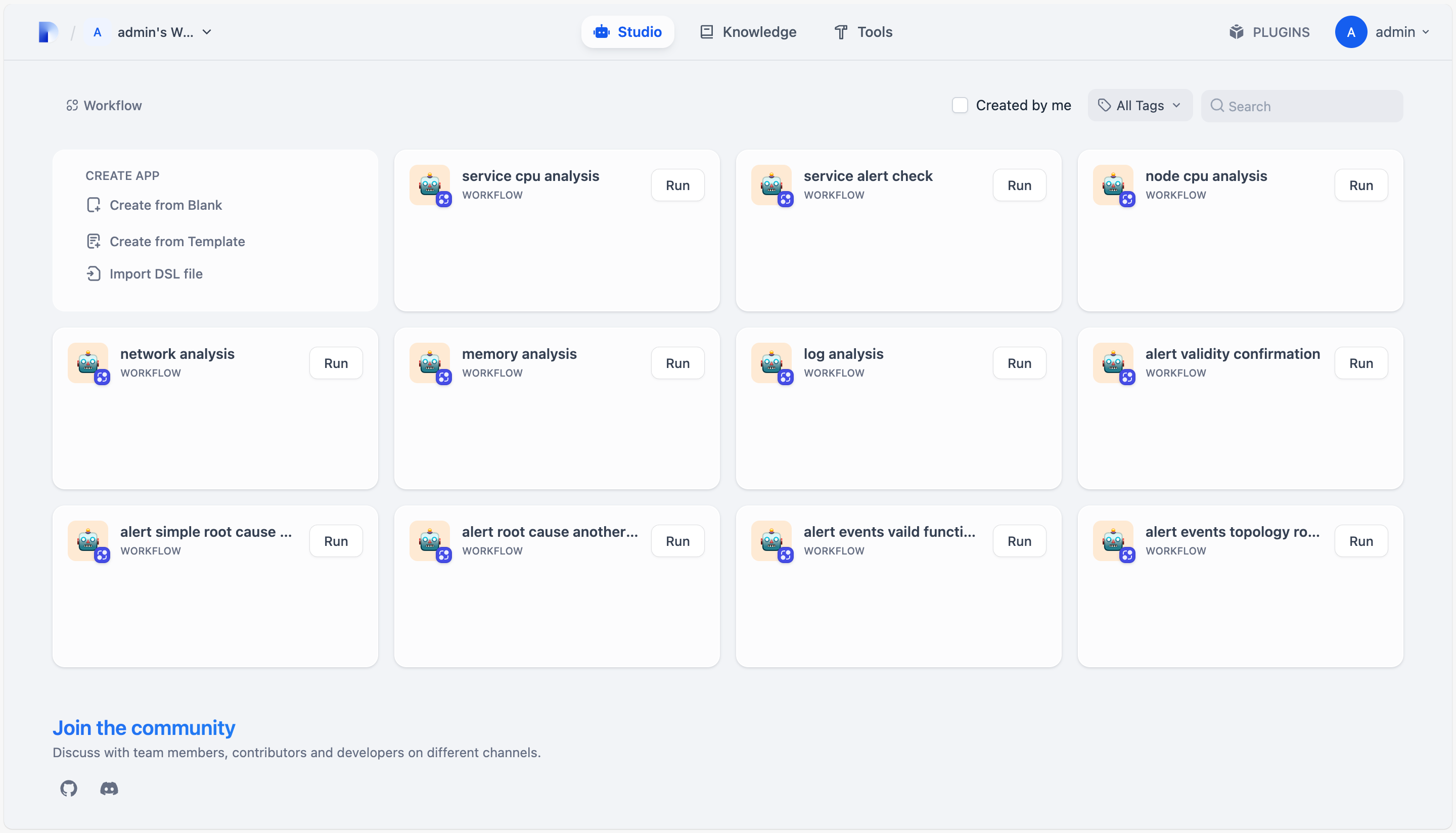Viewport: 1456px width, 833px height.
Task: Focus the Search apps field
Action: click(x=1301, y=106)
